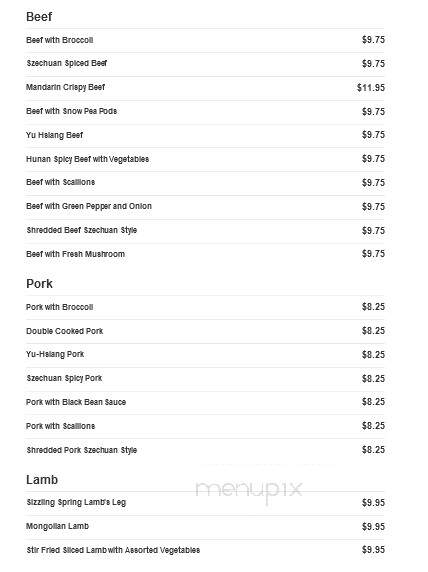This screenshot has width=428, height=572.
Task: Click the Lamb section heading
Action: [42, 480]
